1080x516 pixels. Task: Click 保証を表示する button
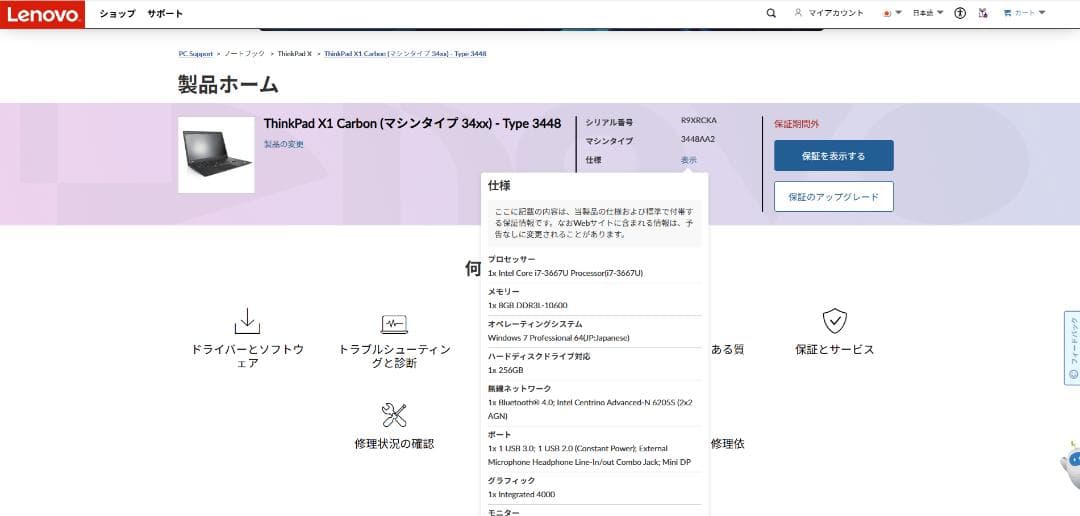[x=833, y=156]
